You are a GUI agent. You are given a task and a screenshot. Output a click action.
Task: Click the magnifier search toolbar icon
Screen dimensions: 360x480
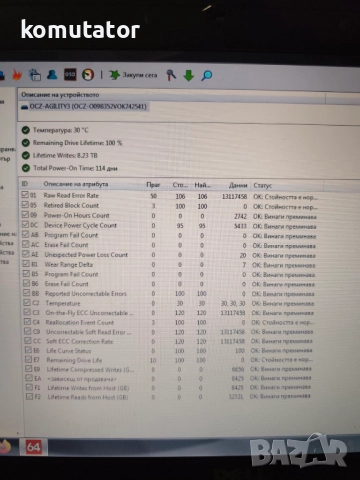[206, 76]
